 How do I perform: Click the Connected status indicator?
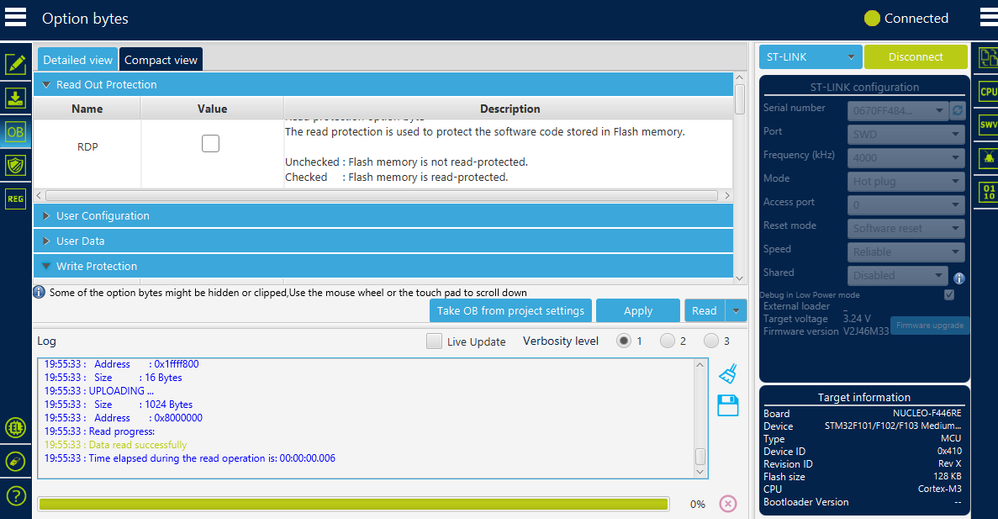tap(906, 18)
